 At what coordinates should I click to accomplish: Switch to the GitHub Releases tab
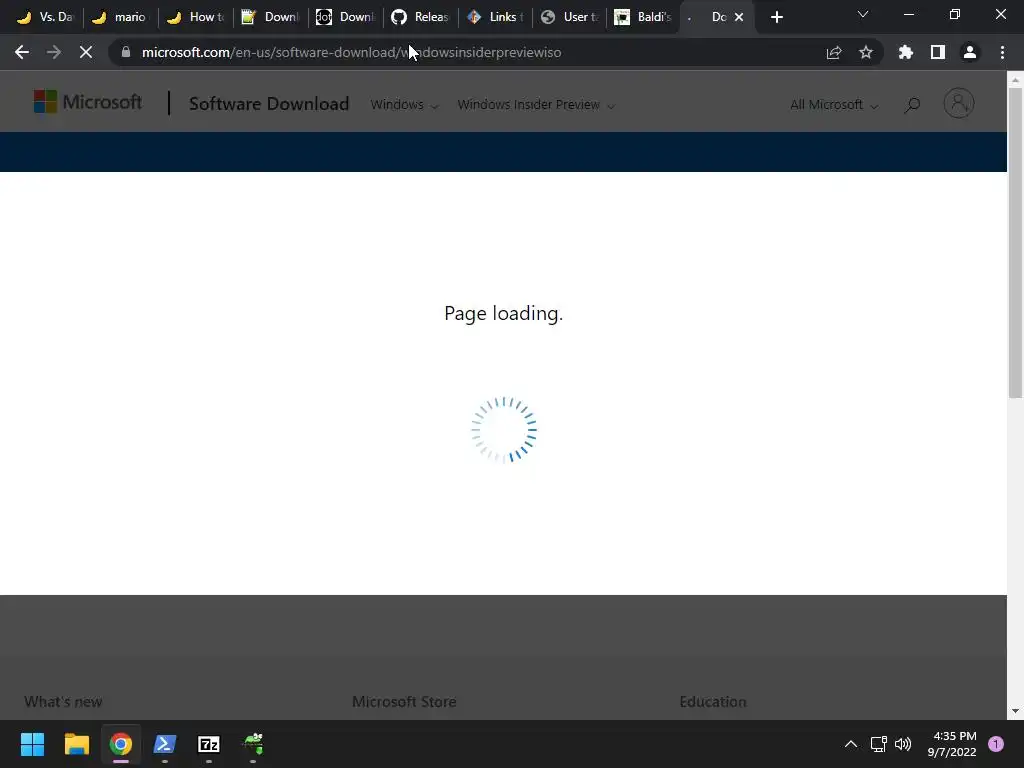click(x=421, y=17)
